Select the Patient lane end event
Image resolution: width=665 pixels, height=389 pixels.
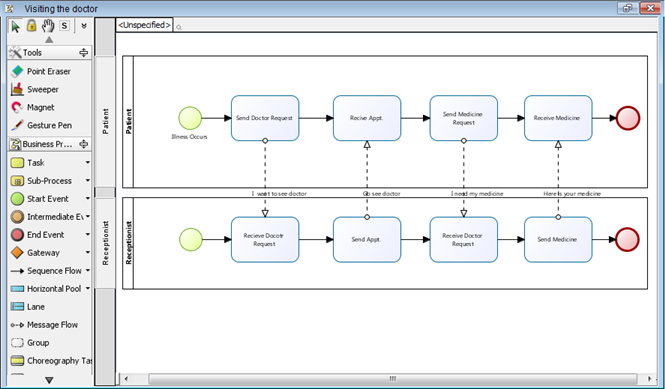click(x=628, y=118)
